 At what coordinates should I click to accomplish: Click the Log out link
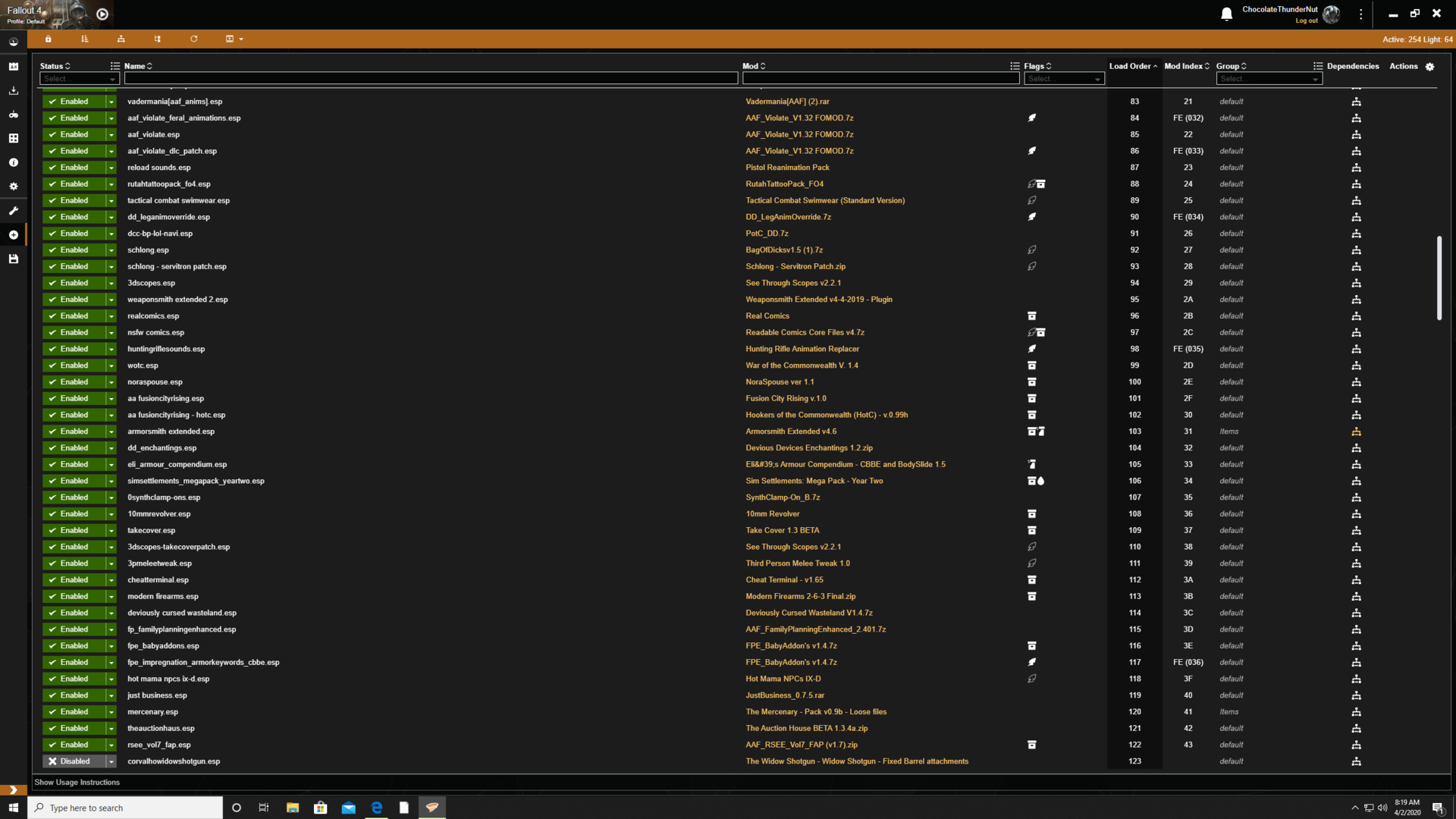[1306, 21]
